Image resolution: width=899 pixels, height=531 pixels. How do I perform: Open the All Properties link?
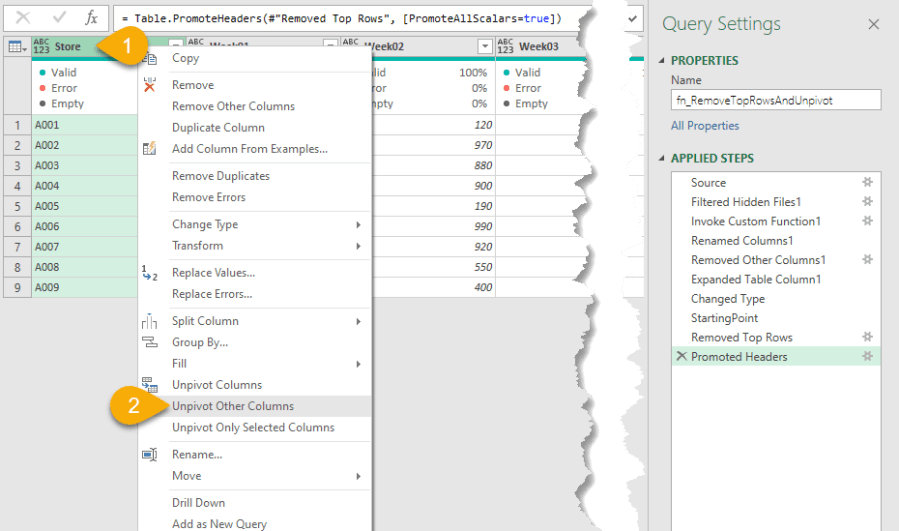[x=705, y=126]
